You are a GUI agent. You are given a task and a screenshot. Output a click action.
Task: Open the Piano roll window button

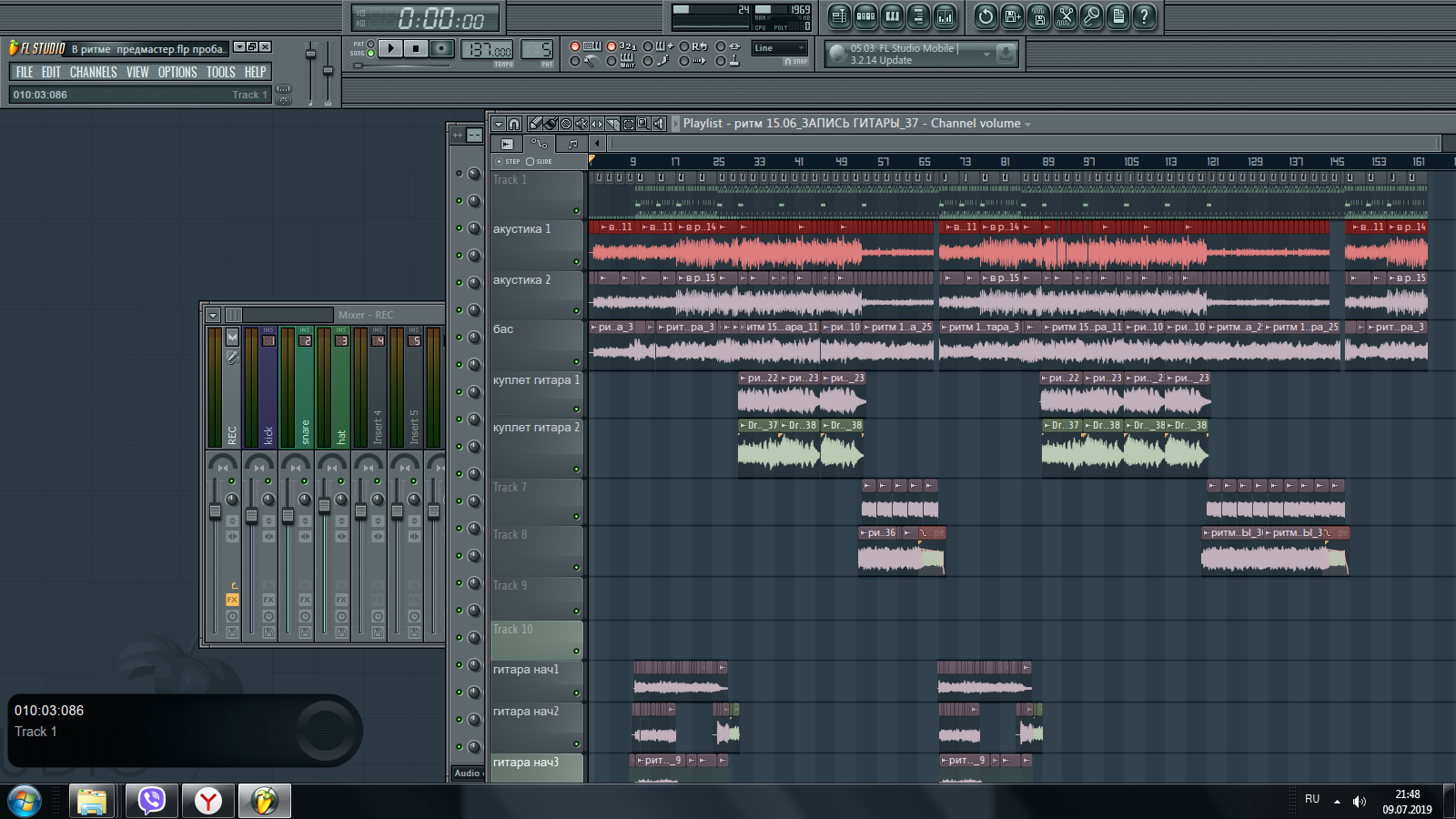click(892, 15)
